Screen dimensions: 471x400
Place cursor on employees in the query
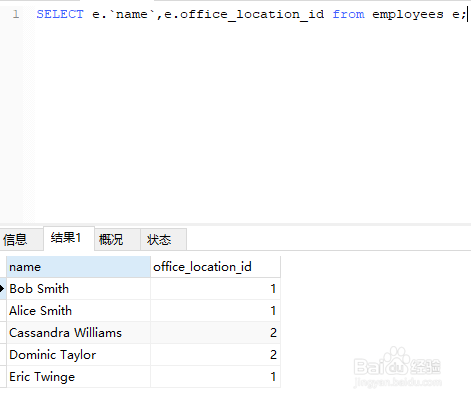pos(408,15)
